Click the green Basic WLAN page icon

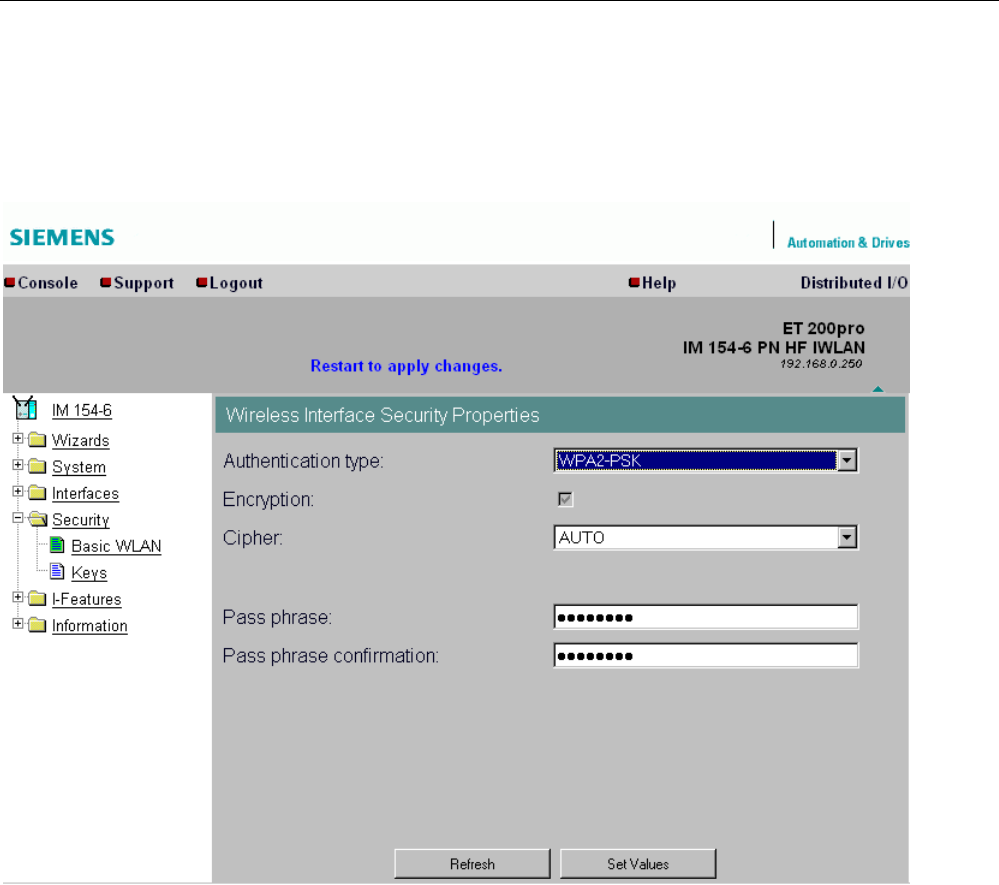point(57,545)
